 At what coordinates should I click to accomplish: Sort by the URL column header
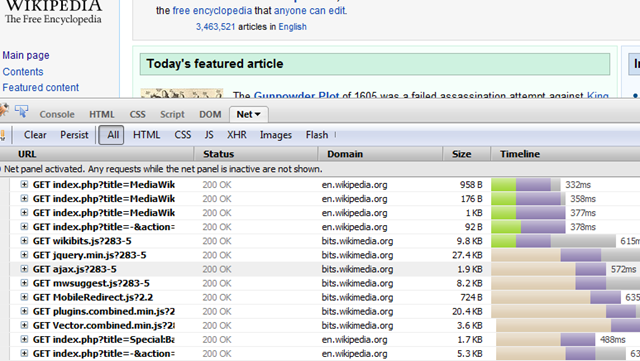(x=97, y=154)
